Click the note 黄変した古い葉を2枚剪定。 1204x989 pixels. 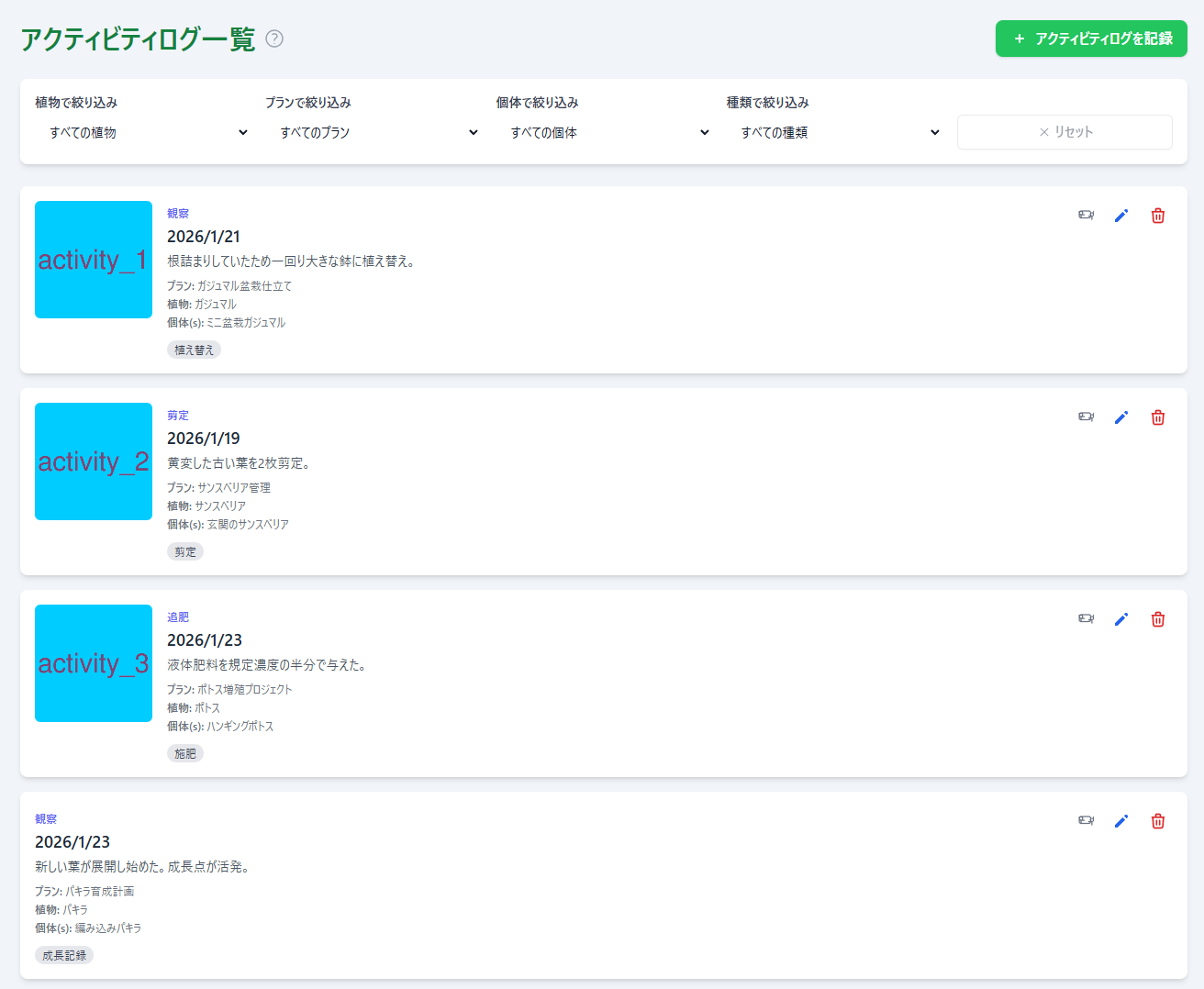[x=240, y=463]
